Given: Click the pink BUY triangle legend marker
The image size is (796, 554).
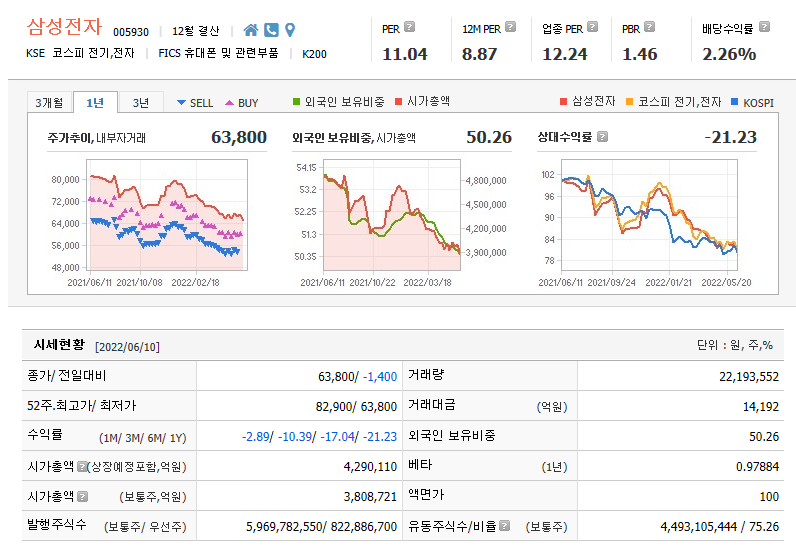Looking at the screenshot, I should [229, 103].
